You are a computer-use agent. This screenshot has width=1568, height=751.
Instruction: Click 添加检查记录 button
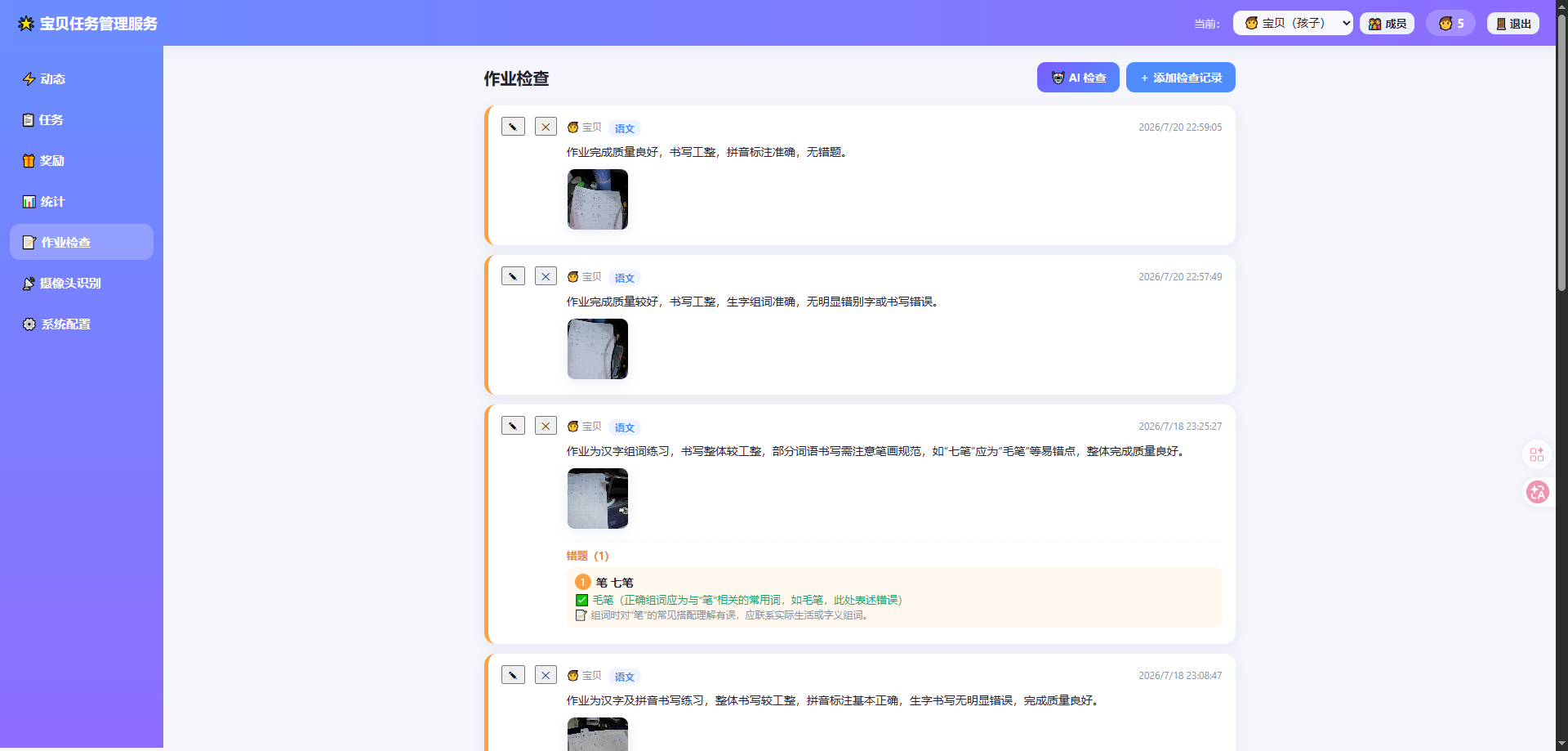pos(1181,78)
